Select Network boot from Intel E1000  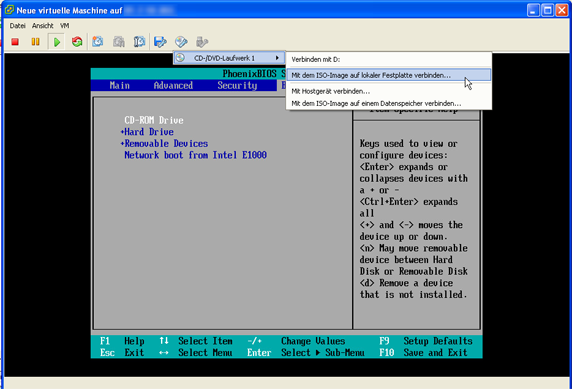[196, 155]
